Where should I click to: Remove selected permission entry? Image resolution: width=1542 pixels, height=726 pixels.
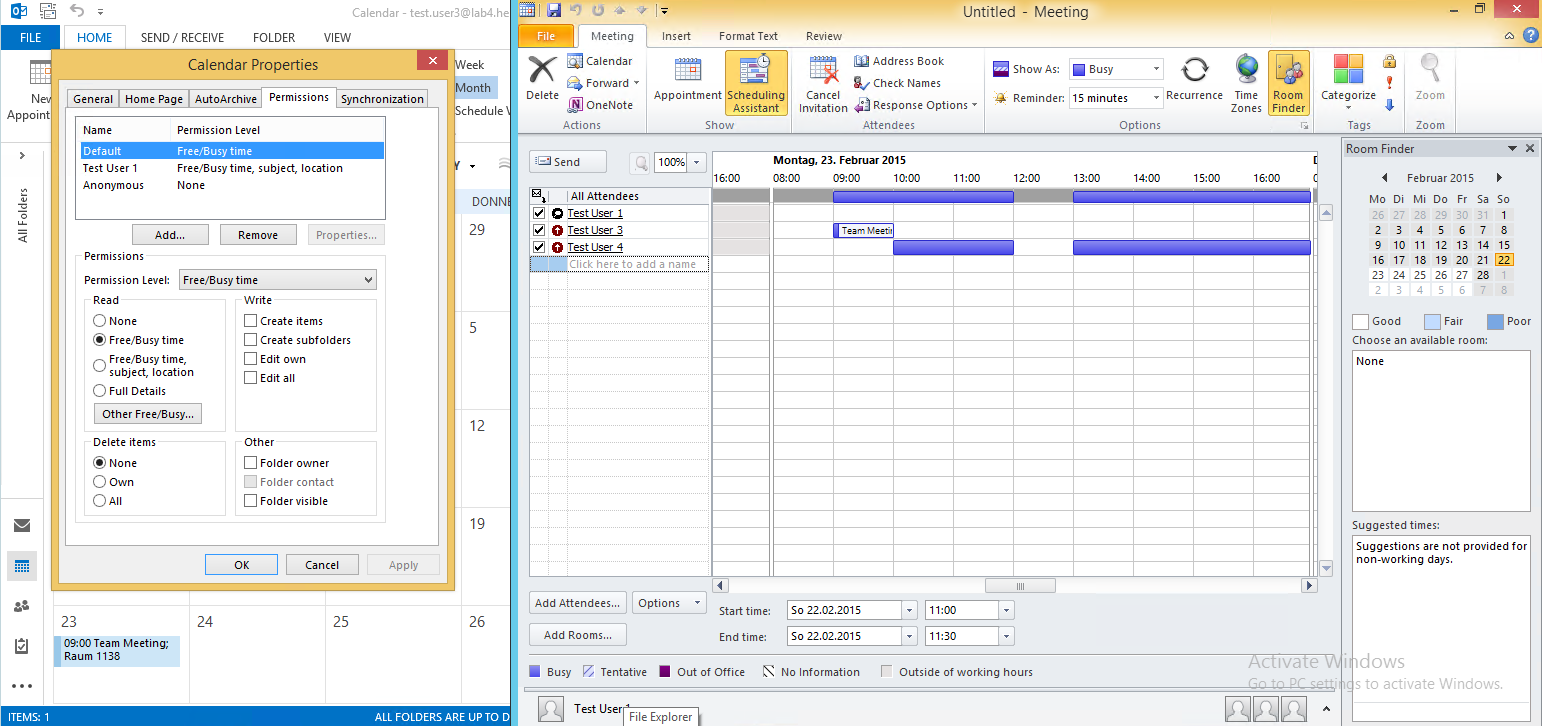pyautogui.click(x=258, y=235)
